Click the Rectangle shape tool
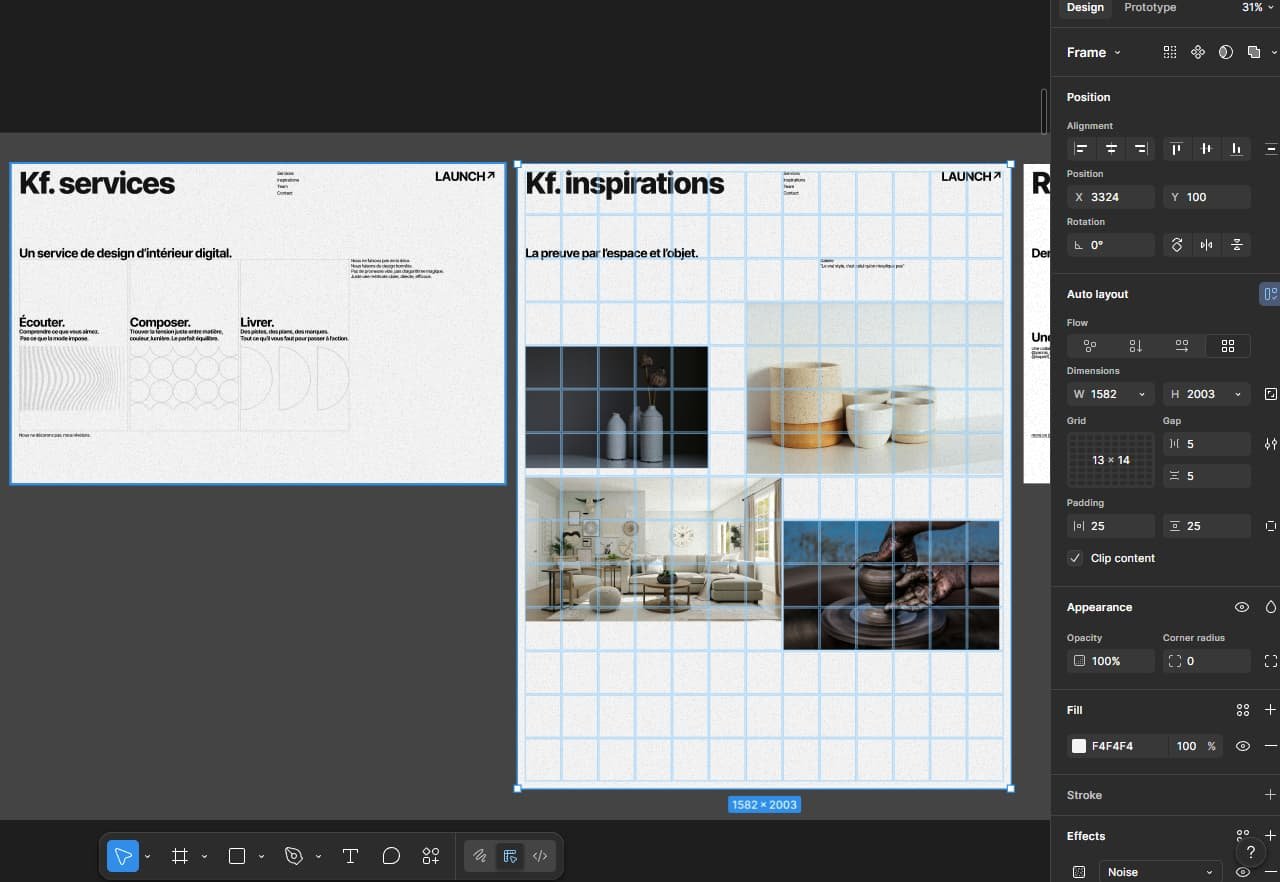Viewport: 1280px width, 882px height. click(x=237, y=856)
